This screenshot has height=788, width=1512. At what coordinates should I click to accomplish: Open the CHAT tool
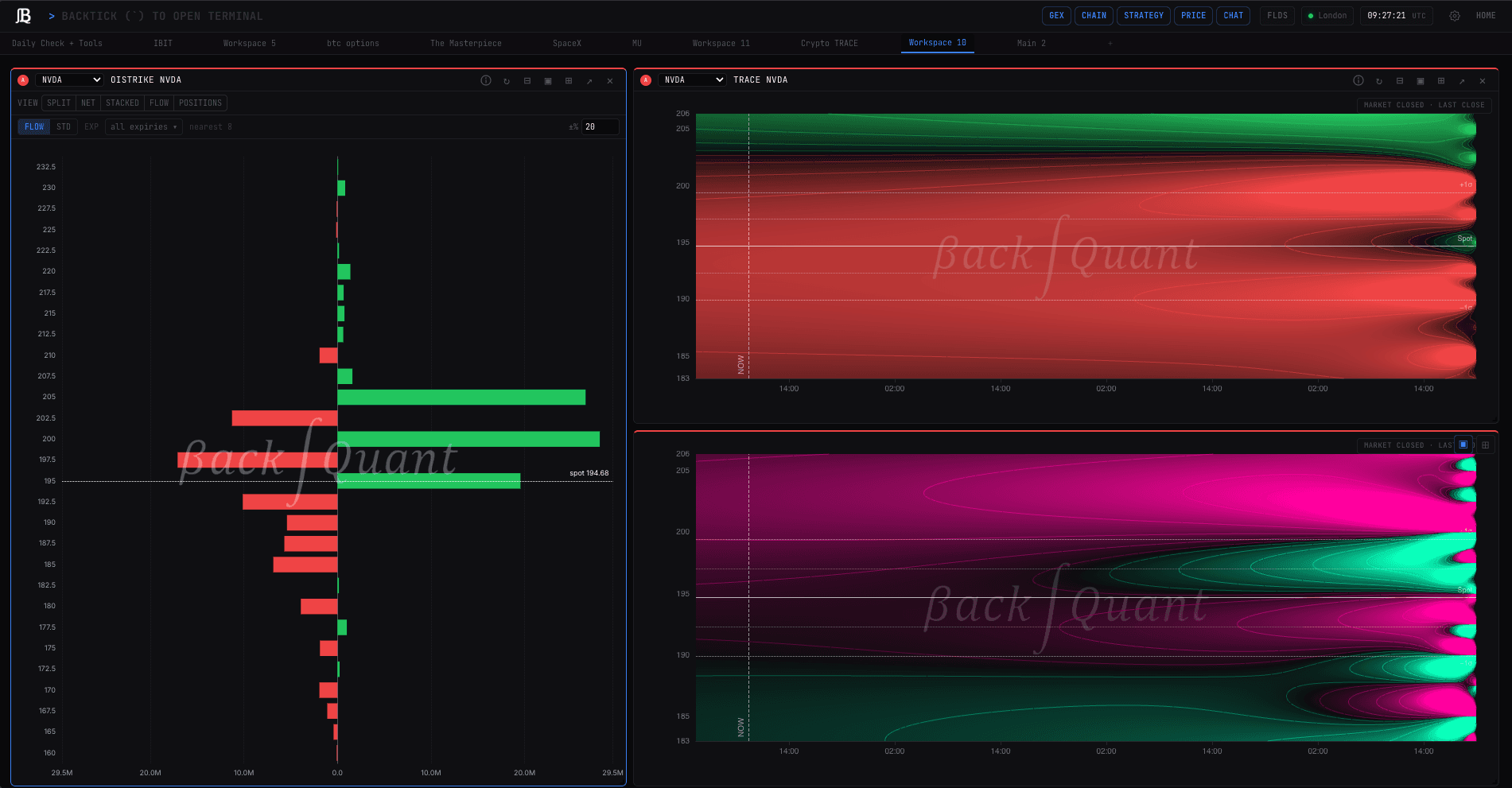coord(1234,16)
